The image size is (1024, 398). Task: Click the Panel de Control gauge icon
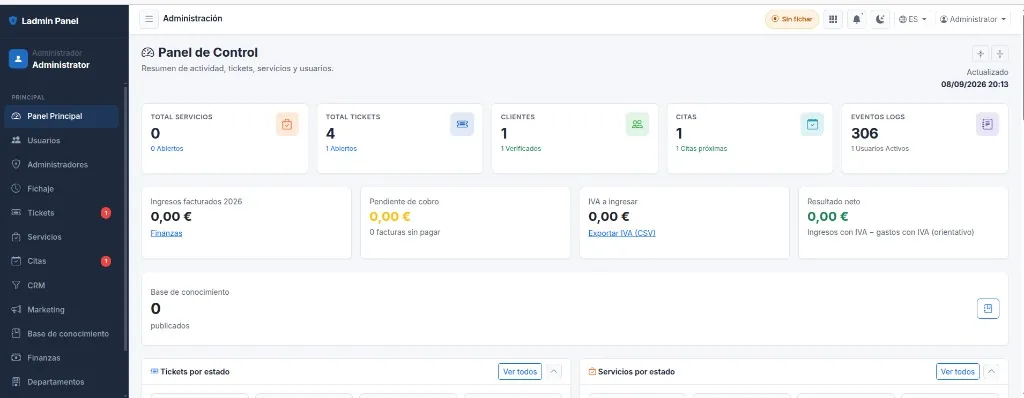(148, 53)
